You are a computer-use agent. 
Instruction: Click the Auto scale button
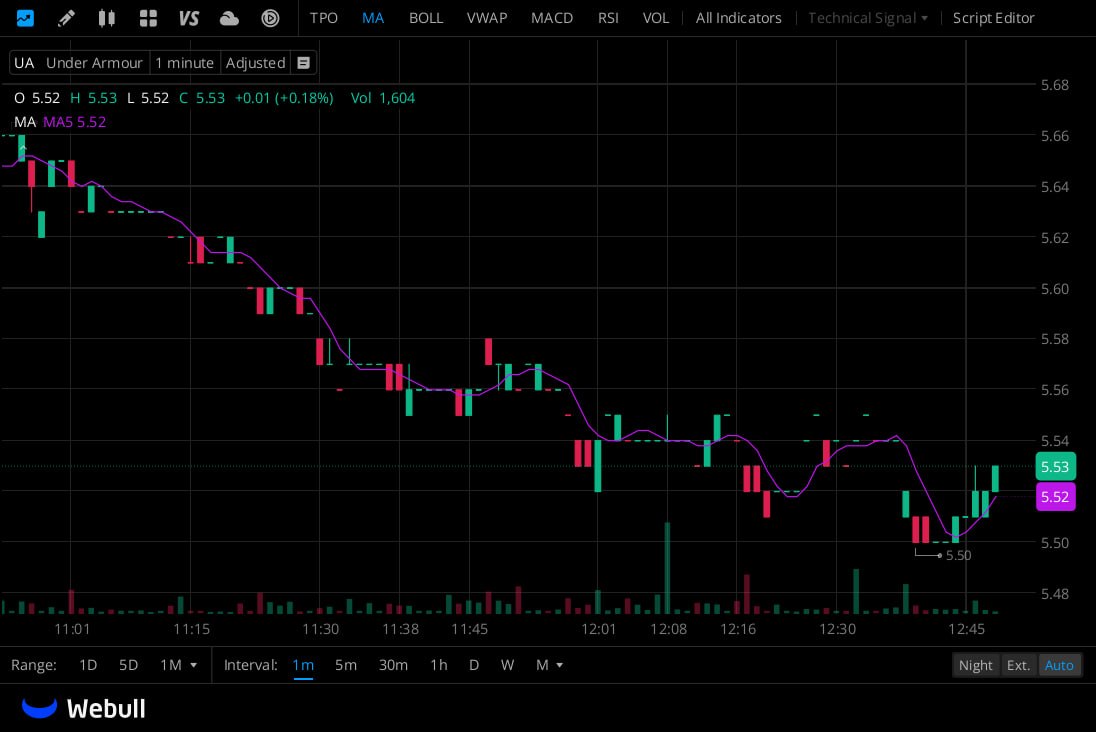coord(1059,665)
